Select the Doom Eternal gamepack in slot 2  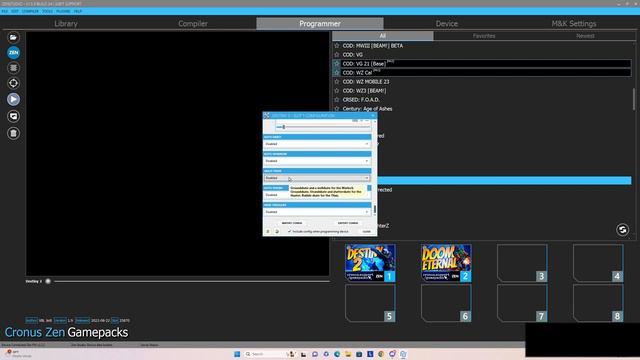(x=446, y=263)
